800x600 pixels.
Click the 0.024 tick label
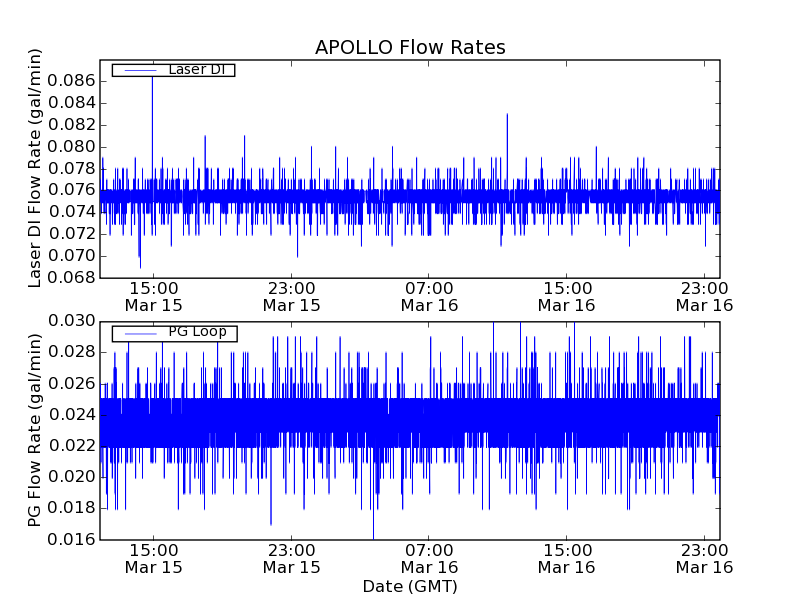tap(71, 414)
